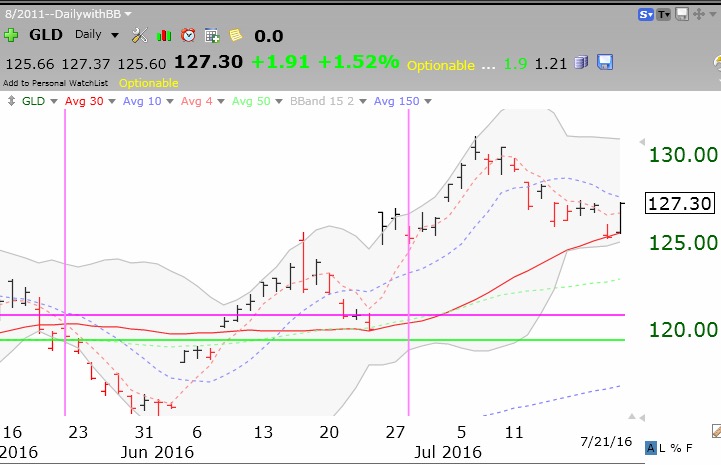721x465 pixels.
Task: Click the +1.91 net change value
Action: coord(280,62)
